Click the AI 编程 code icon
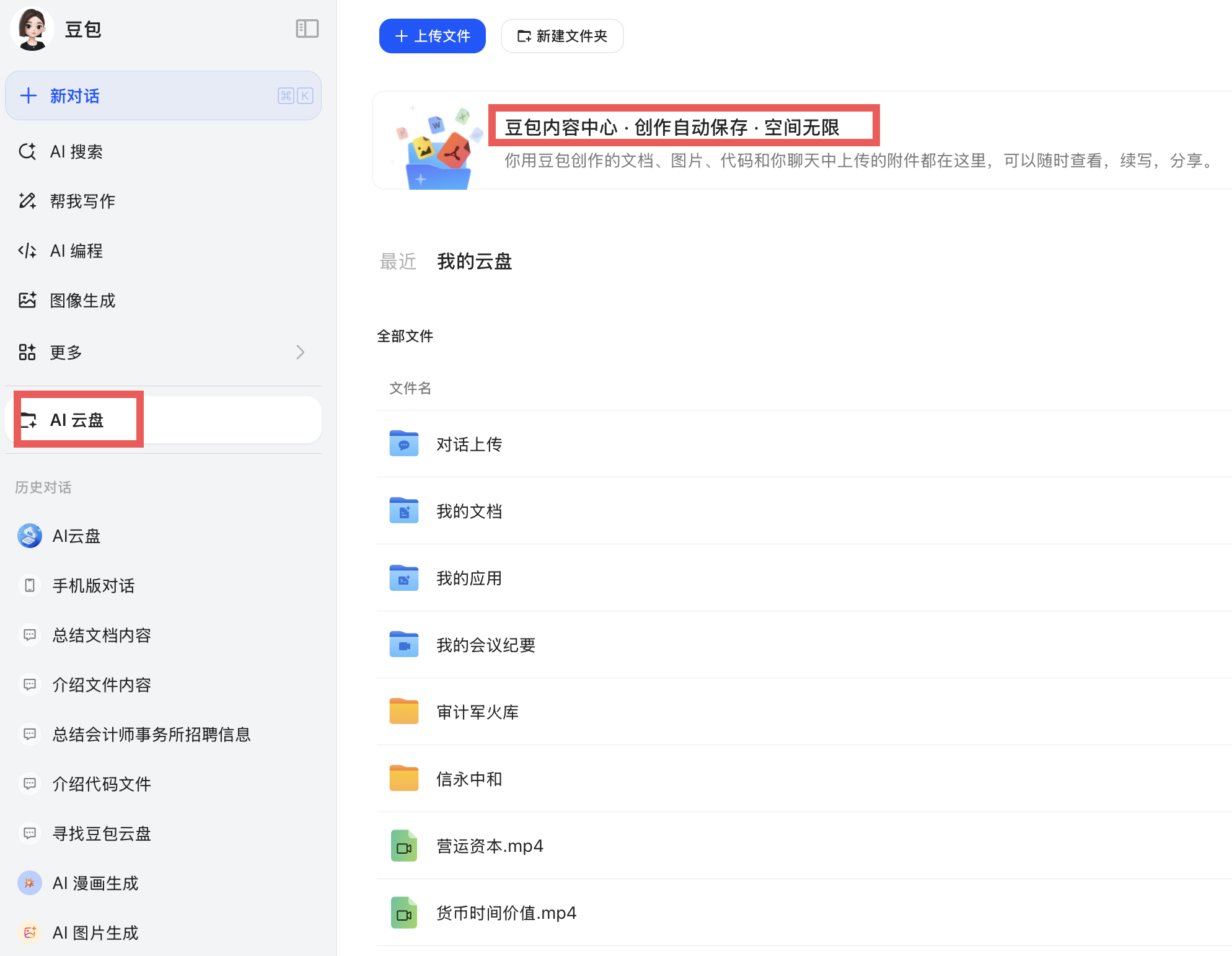1232x956 pixels. 27,250
